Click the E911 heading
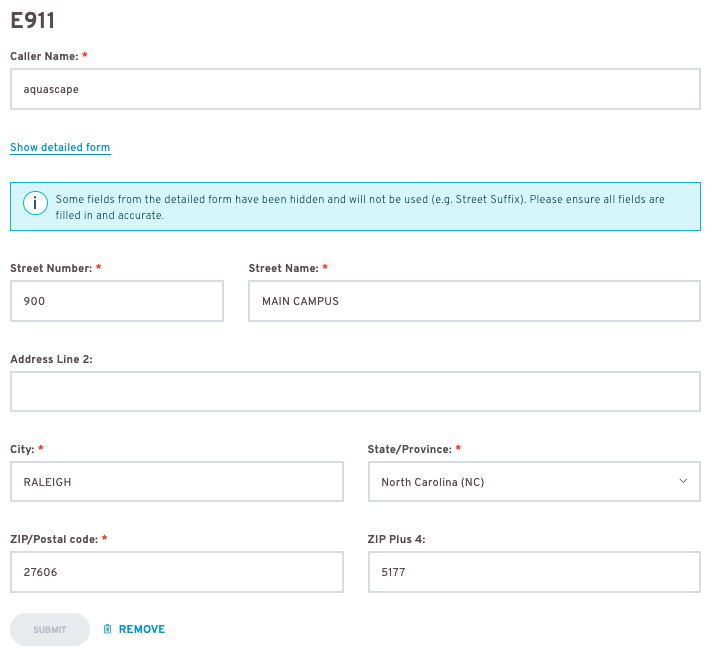This screenshot has height=666, width=720. tap(33, 21)
